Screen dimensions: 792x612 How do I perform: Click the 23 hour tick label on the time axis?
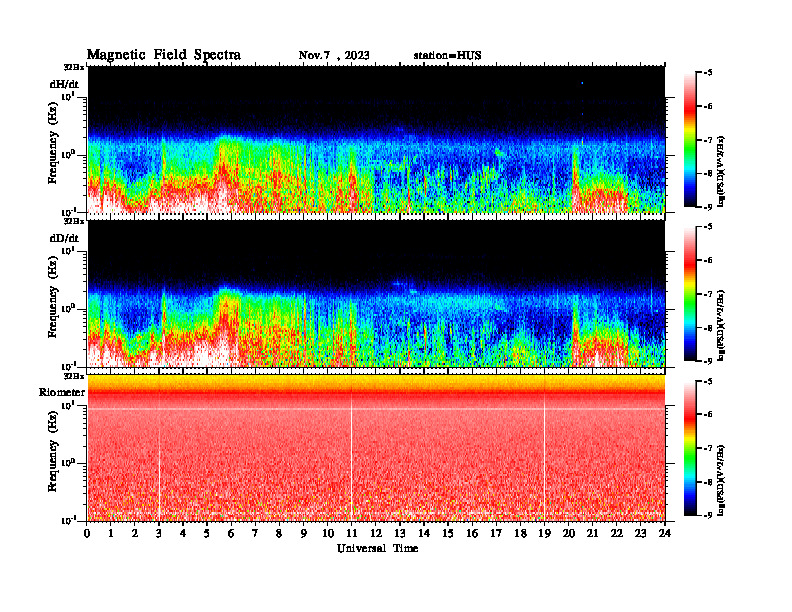640,534
